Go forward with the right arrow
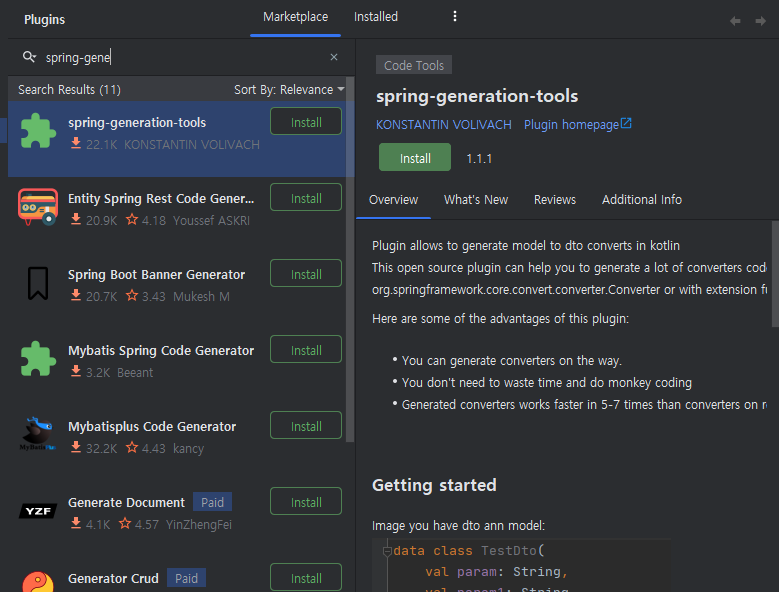This screenshot has width=779, height=592. tap(760, 21)
